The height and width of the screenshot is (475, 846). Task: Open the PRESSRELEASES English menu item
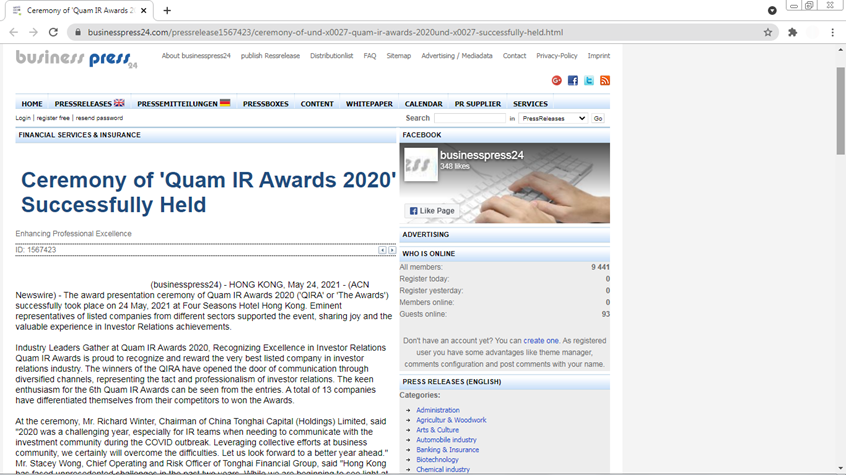[x=89, y=104]
